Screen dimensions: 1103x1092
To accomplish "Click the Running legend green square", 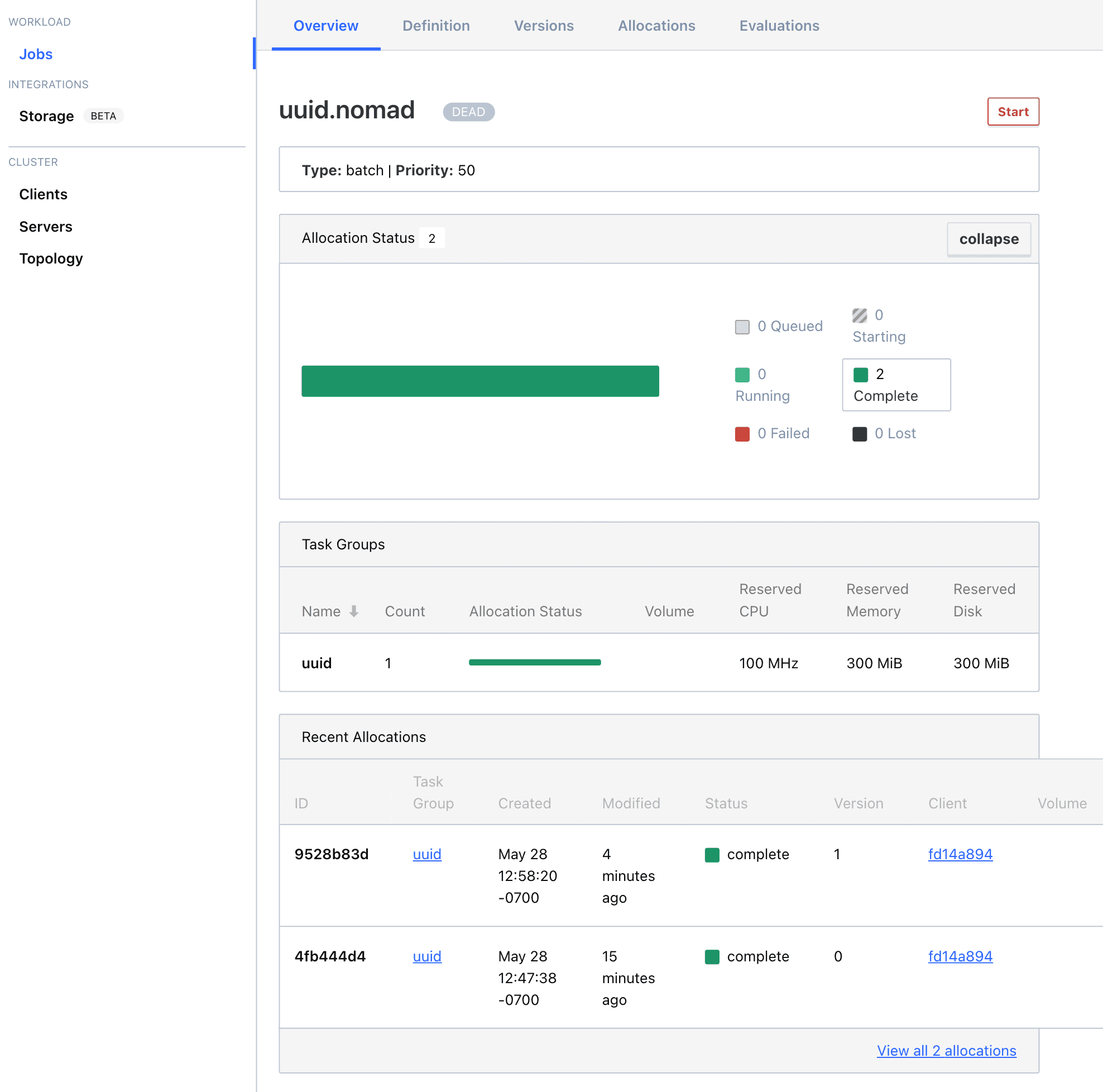I will [742, 375].
